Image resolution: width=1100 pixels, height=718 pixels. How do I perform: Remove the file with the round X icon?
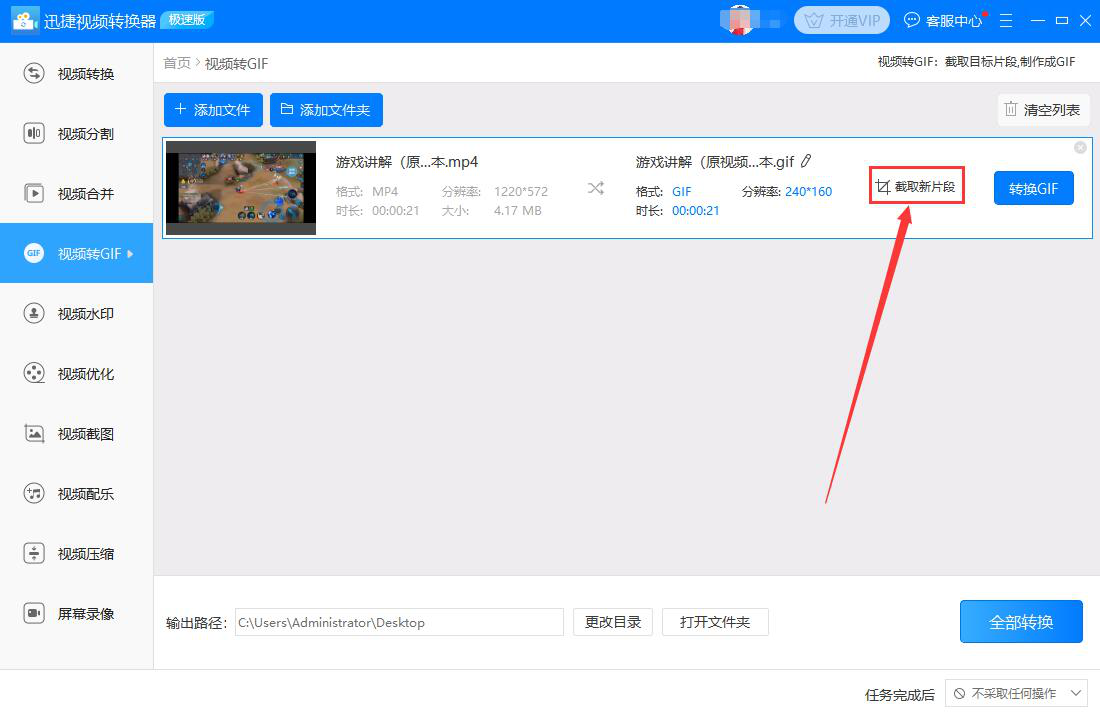click(x=1080, y=147)
